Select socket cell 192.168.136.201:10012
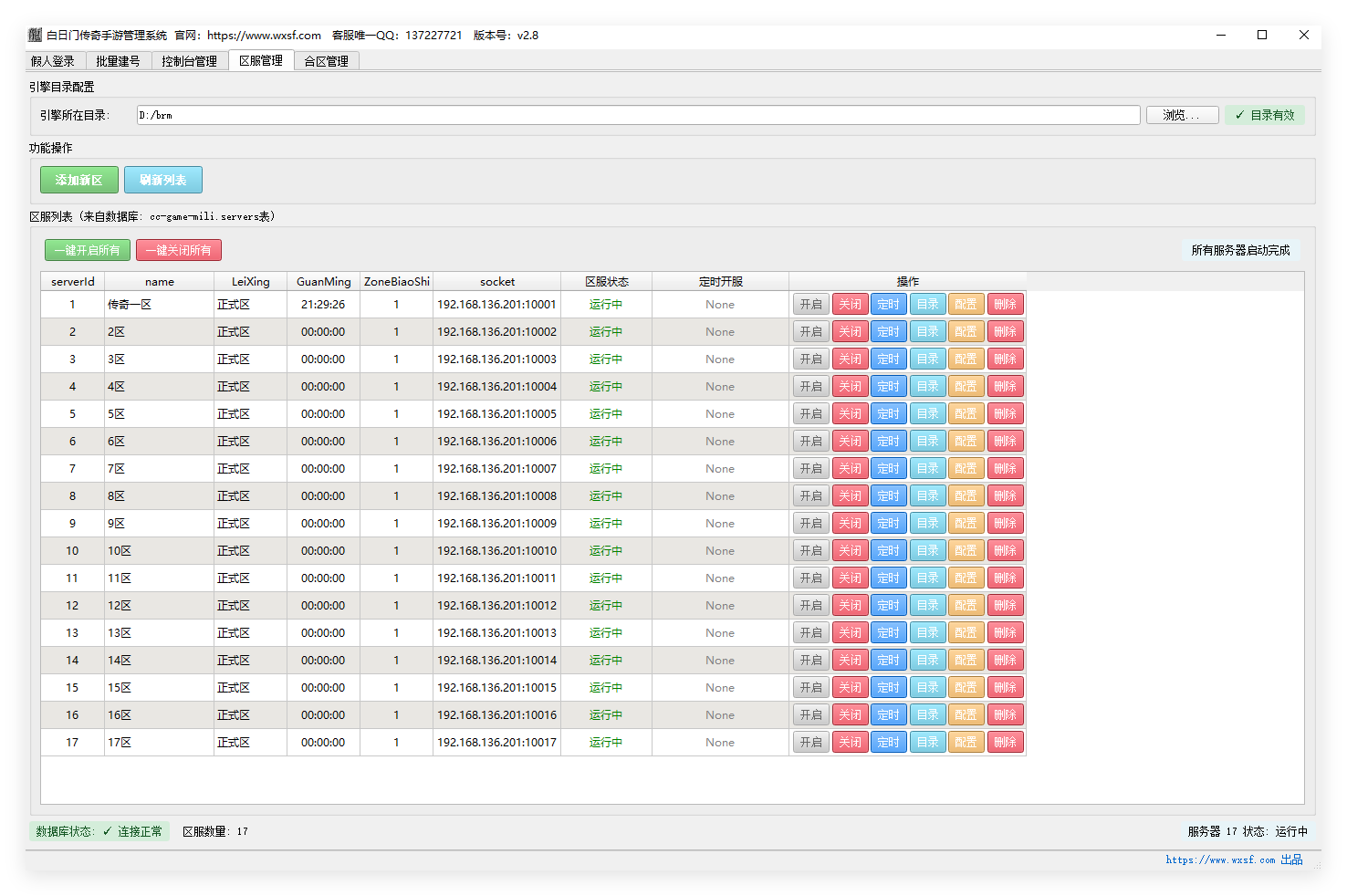1347x896 pixels. 496,606
